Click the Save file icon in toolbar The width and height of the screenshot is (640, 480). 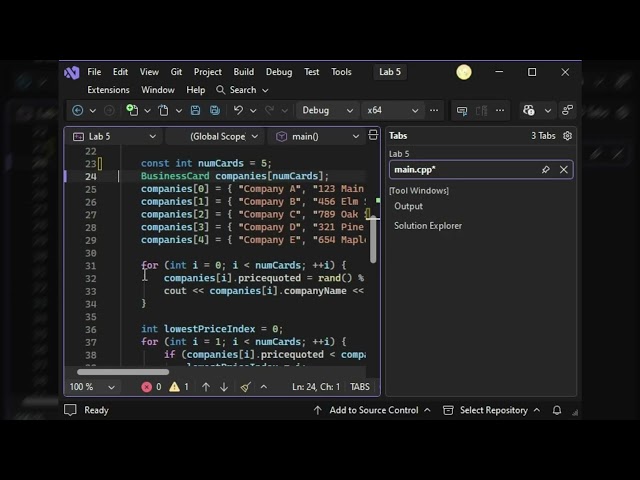tap(196, 110)
